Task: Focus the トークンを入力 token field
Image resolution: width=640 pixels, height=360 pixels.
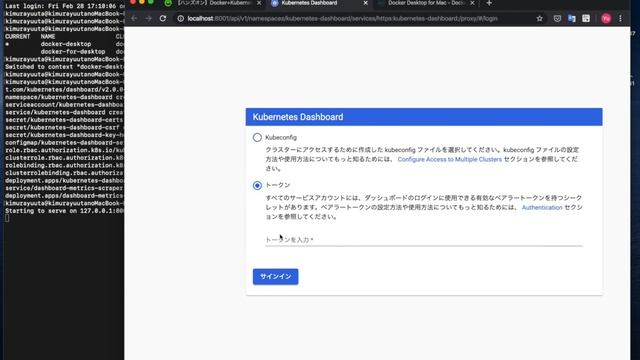Action: (x=424, y=240)
